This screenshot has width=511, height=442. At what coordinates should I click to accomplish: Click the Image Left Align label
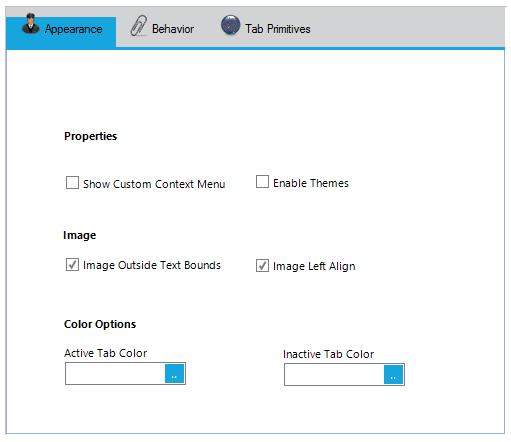click(314, 266)
